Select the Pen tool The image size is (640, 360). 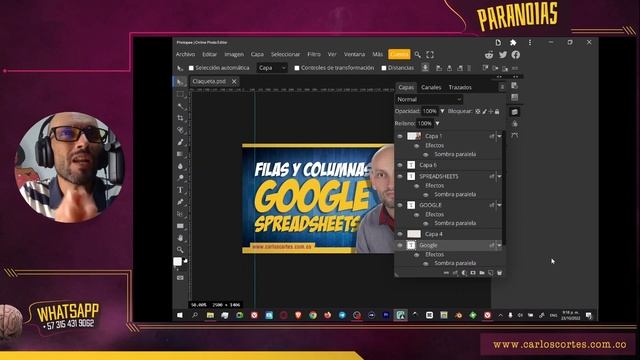(180, 202)
